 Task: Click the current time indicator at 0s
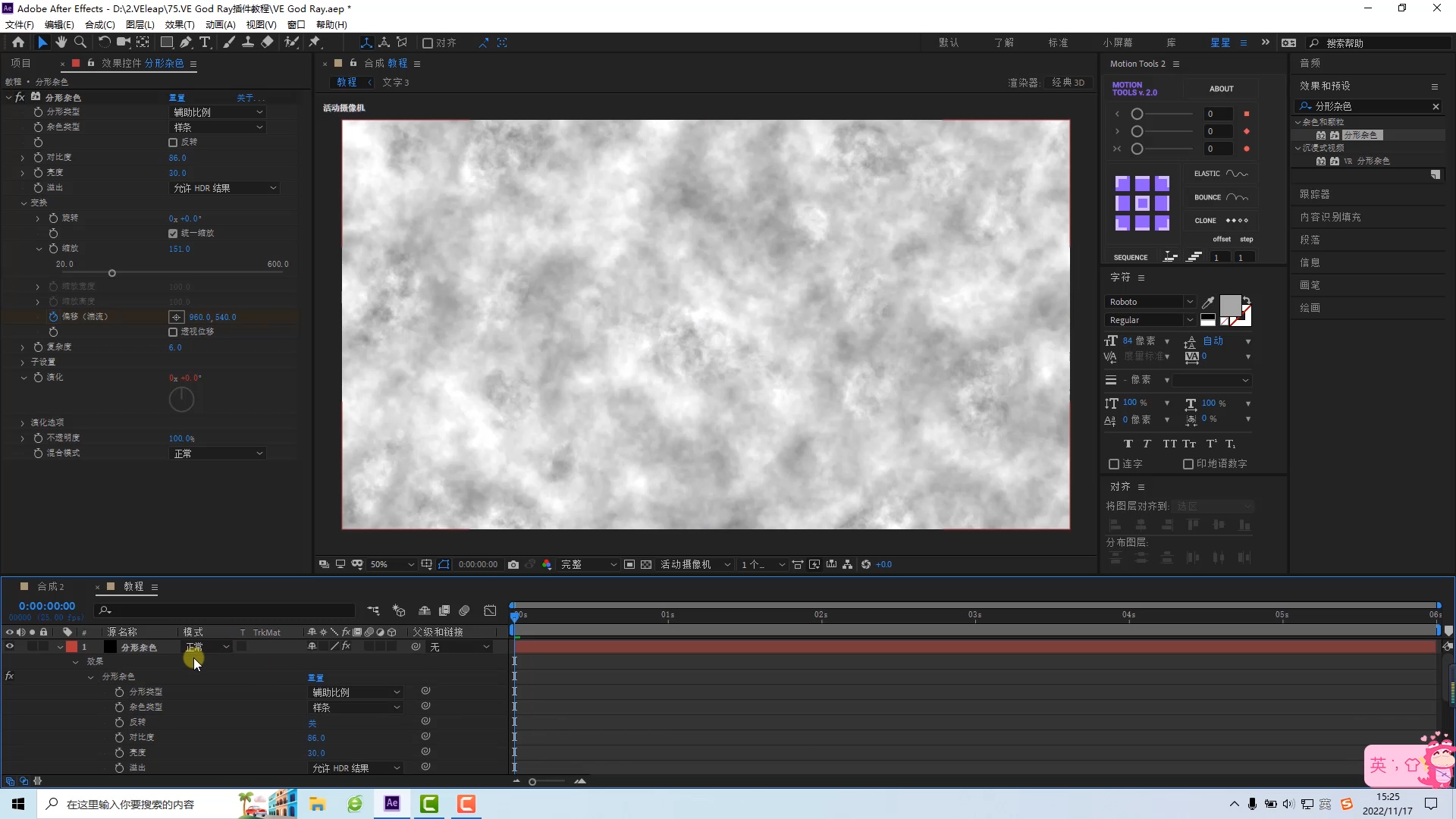coord(514,617)
